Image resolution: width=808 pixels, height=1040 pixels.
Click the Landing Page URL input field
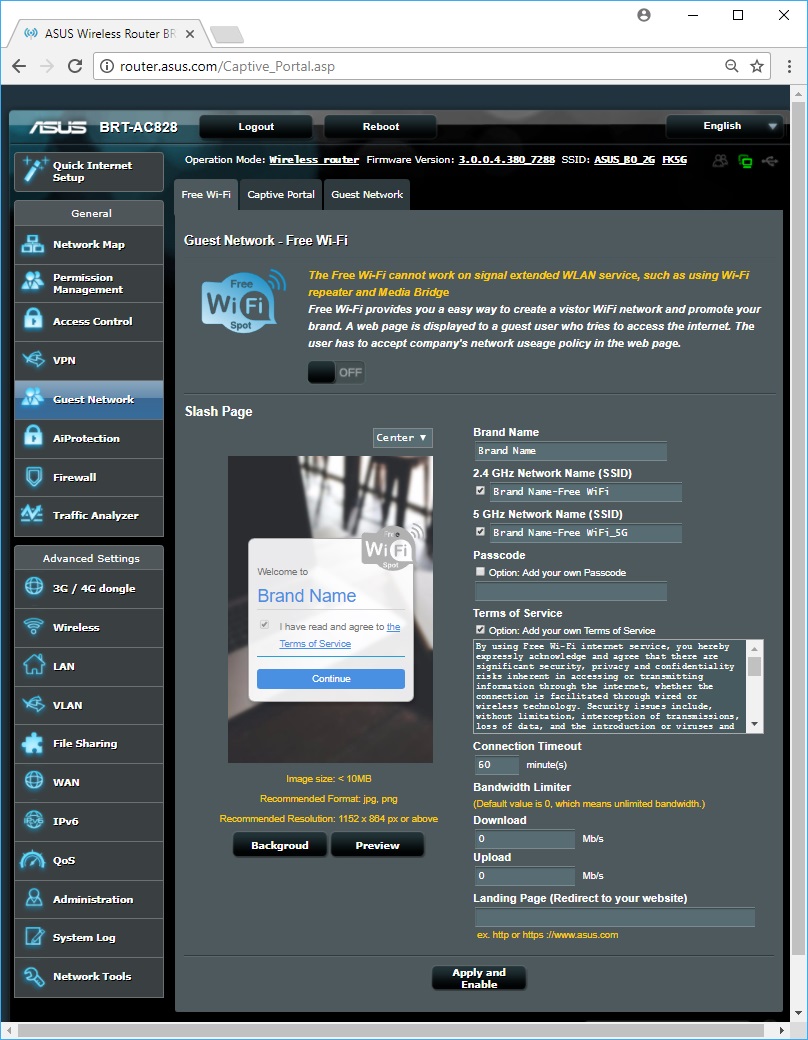(x=614, y=917)
